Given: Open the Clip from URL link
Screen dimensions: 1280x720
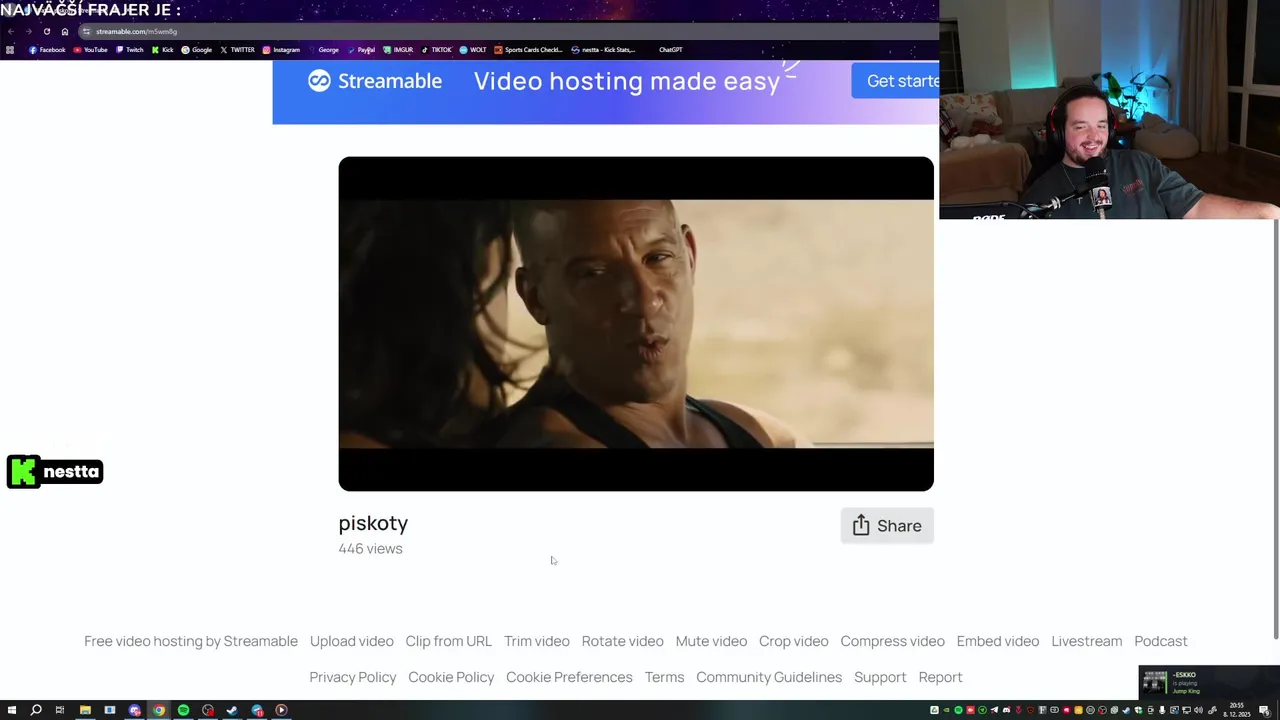Looking at the screenshot, I should (x=449, y=641).
